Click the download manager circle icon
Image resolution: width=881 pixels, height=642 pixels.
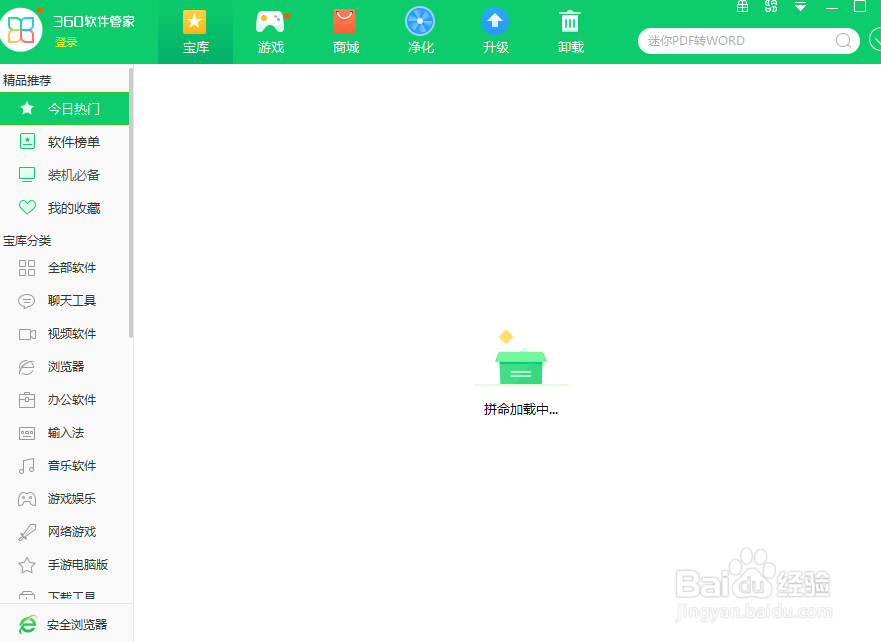876,40
